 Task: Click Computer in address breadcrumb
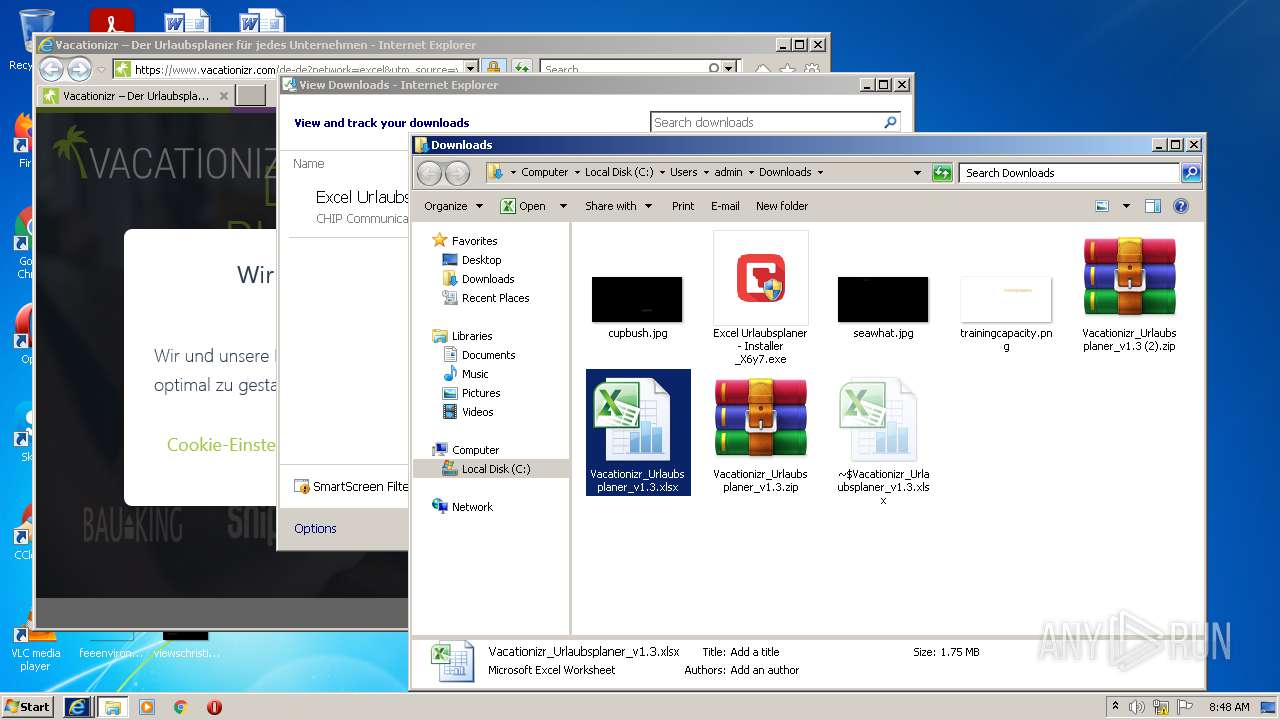[544, 172]
